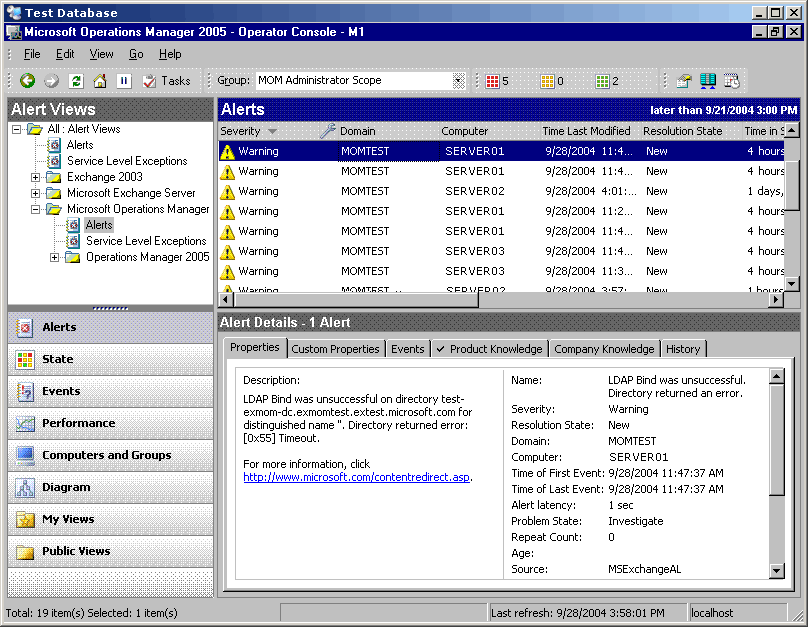Click the green success state count icon
The width and height of the screenshot is (808, 627).
point(602,81)
